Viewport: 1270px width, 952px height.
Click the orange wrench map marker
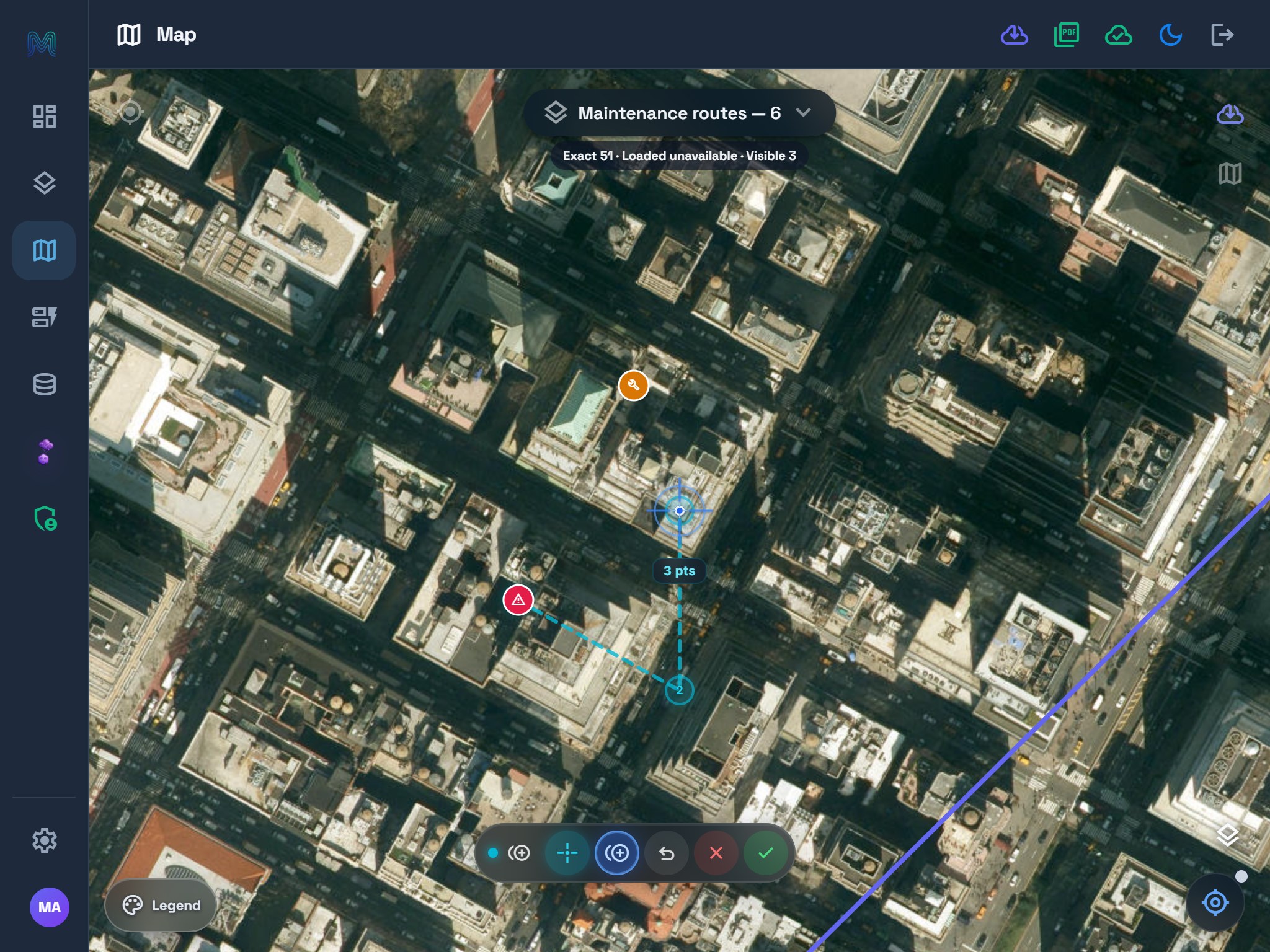pos(634,386)
